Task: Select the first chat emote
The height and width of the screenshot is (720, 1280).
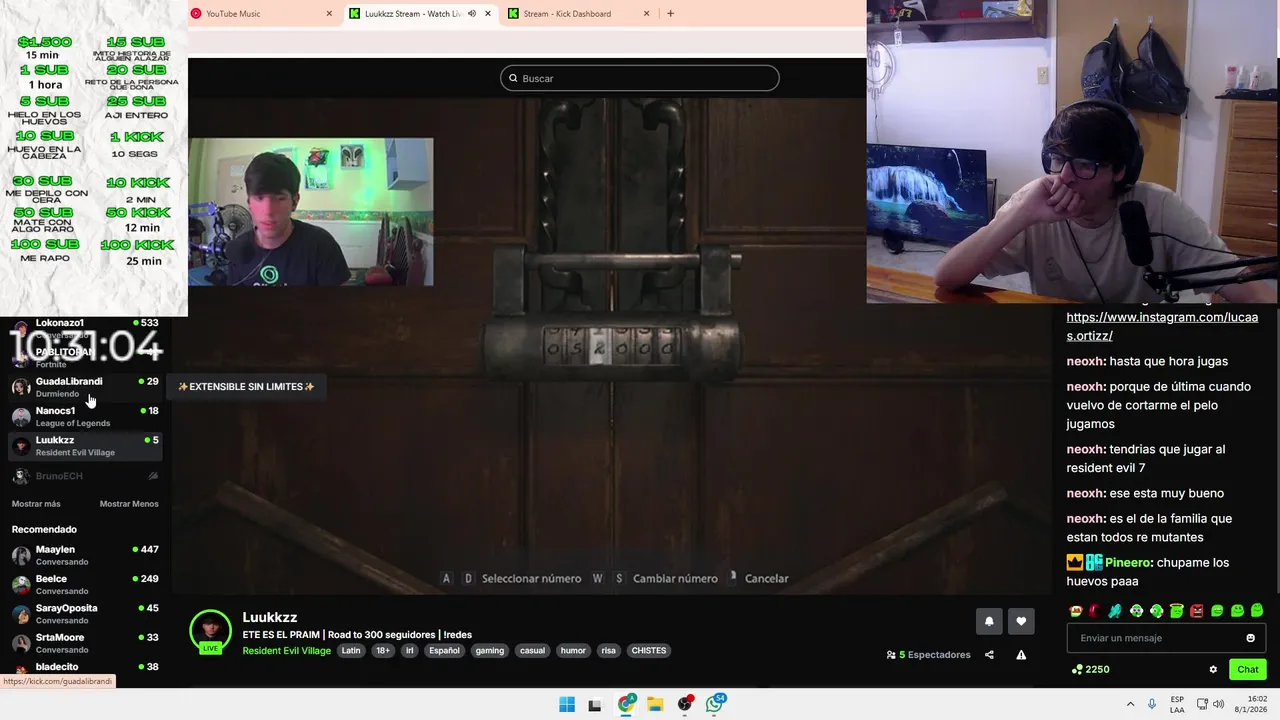Action: [1075, 611]
